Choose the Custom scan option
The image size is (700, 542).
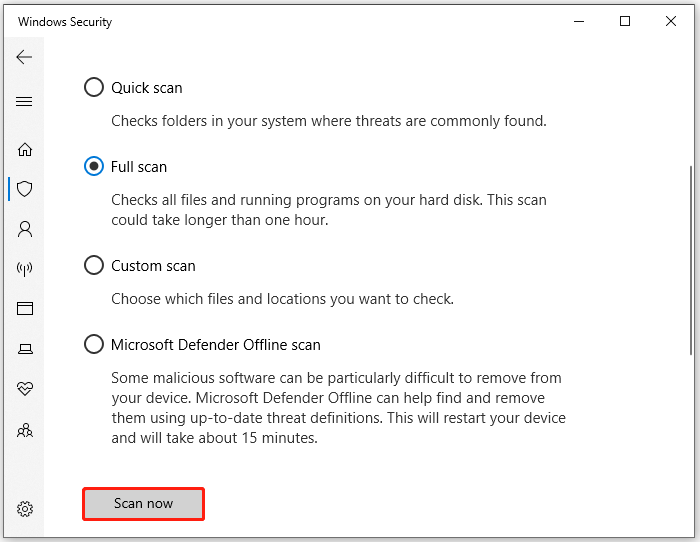point(94,266)
